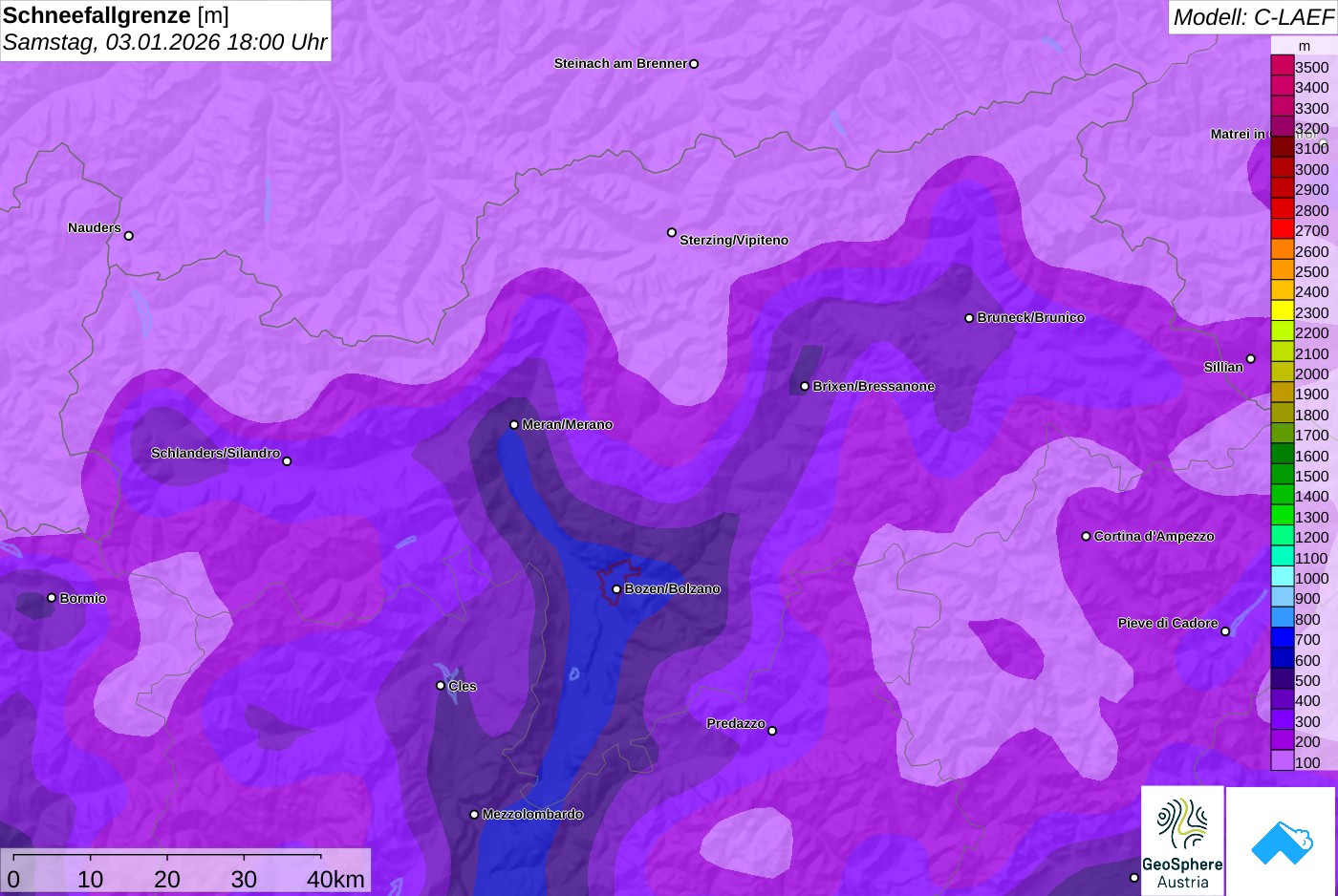The image size is (1338, 896).
Task: Select the 1500 m green legend swatch
Action: [x=1282, y=475]
